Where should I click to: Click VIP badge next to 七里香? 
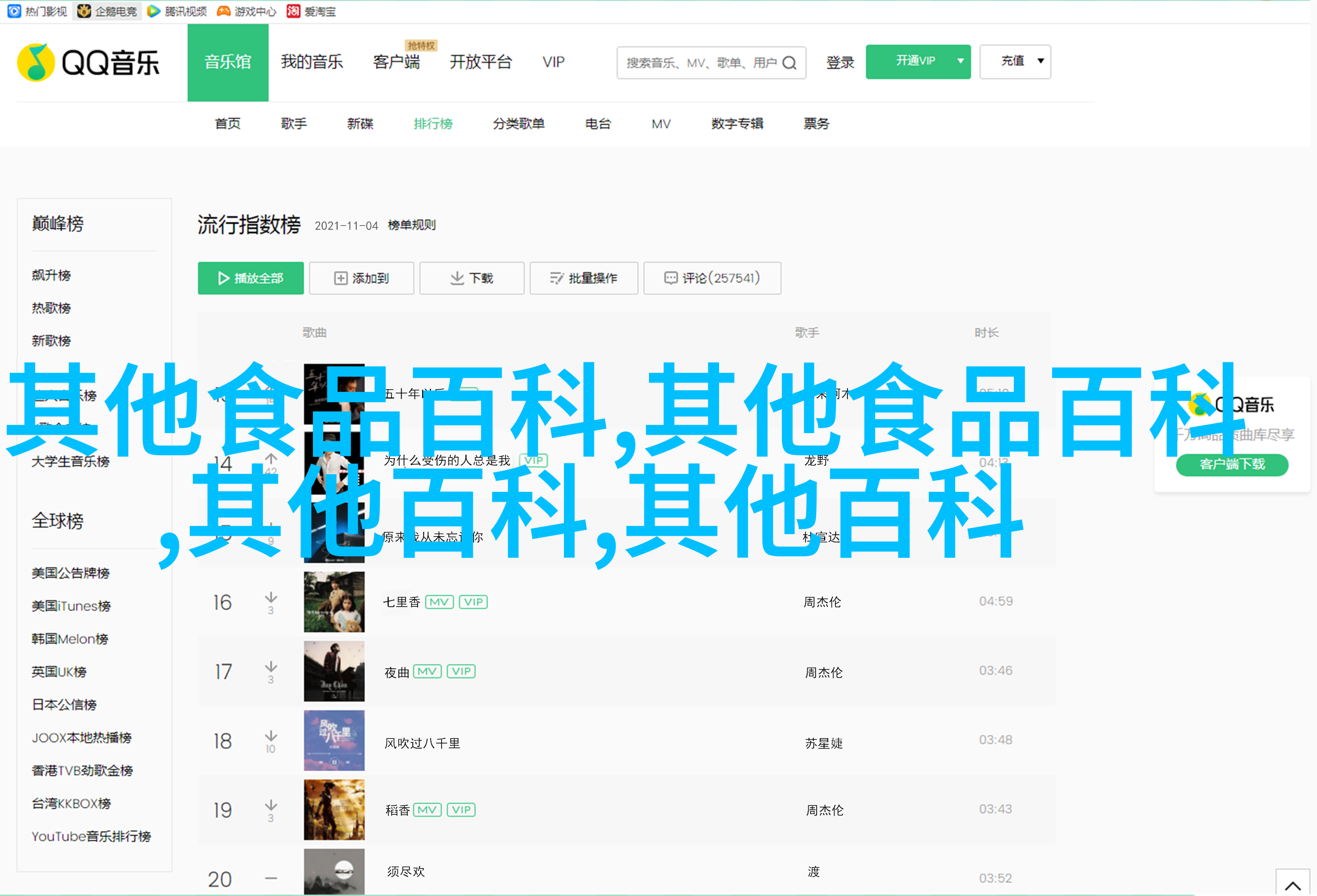pos(473,602)
